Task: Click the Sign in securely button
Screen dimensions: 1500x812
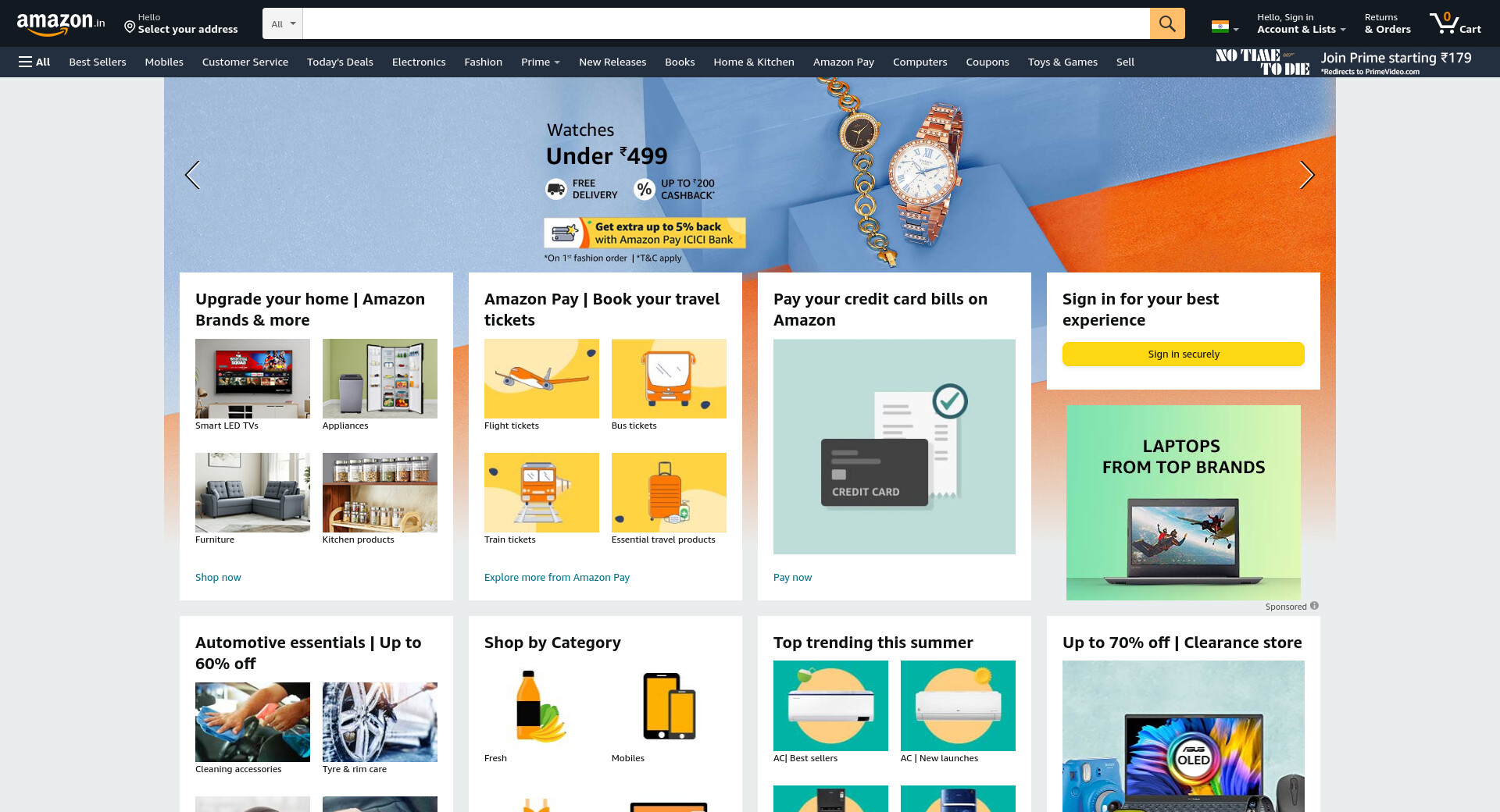Action: coord(1184,354)
